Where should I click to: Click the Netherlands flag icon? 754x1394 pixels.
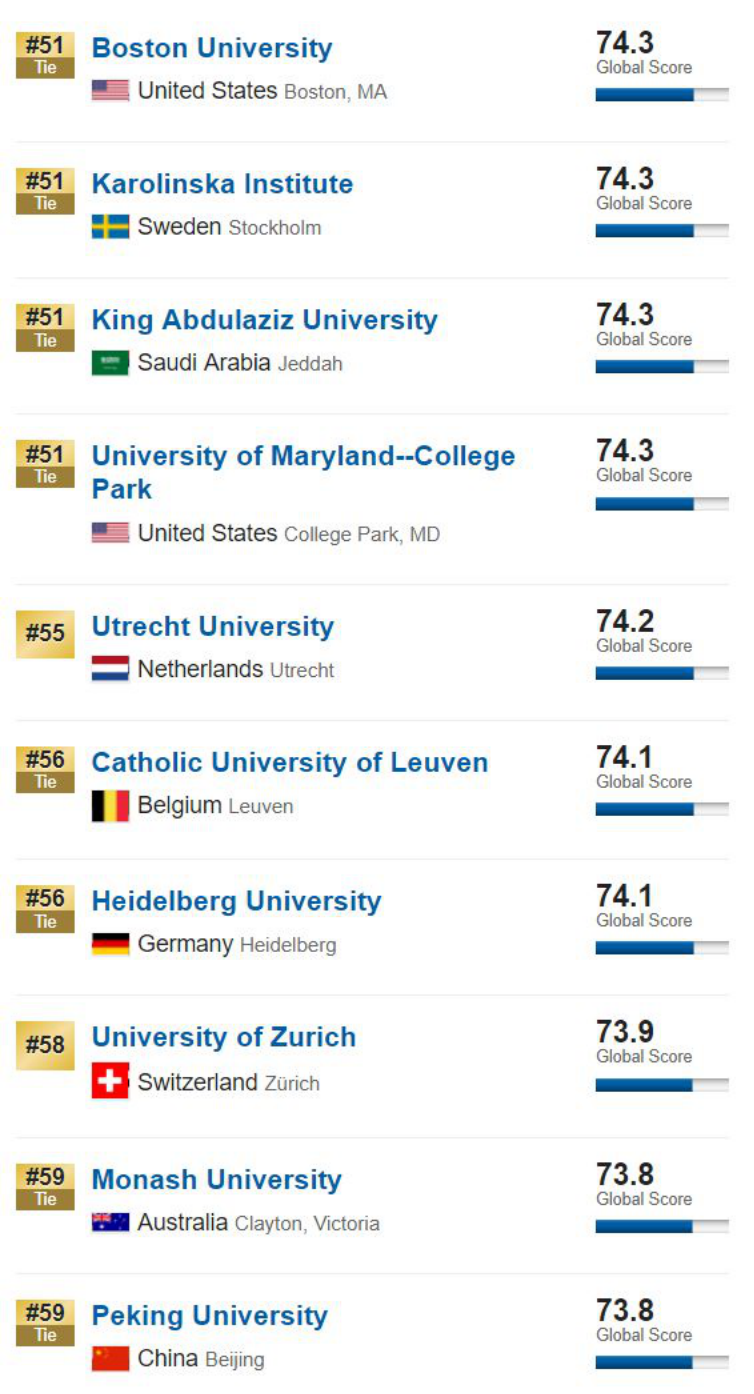(110, 669)
